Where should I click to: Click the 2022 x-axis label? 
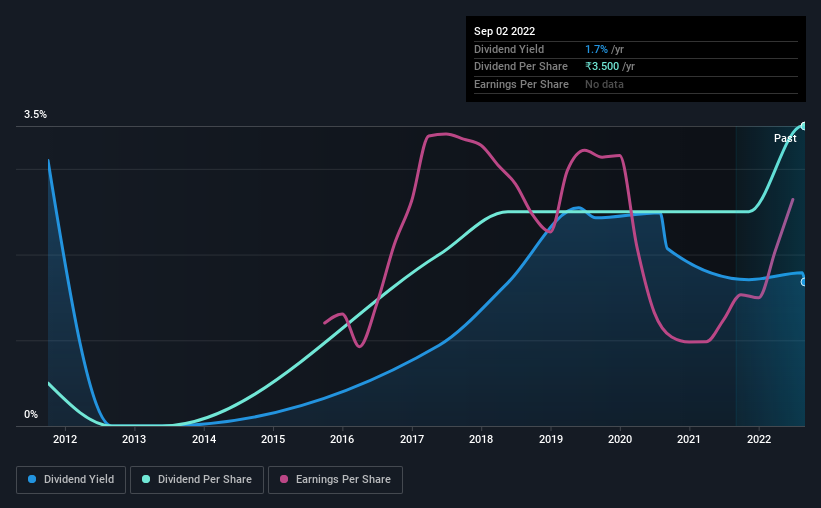pos(759,439)
